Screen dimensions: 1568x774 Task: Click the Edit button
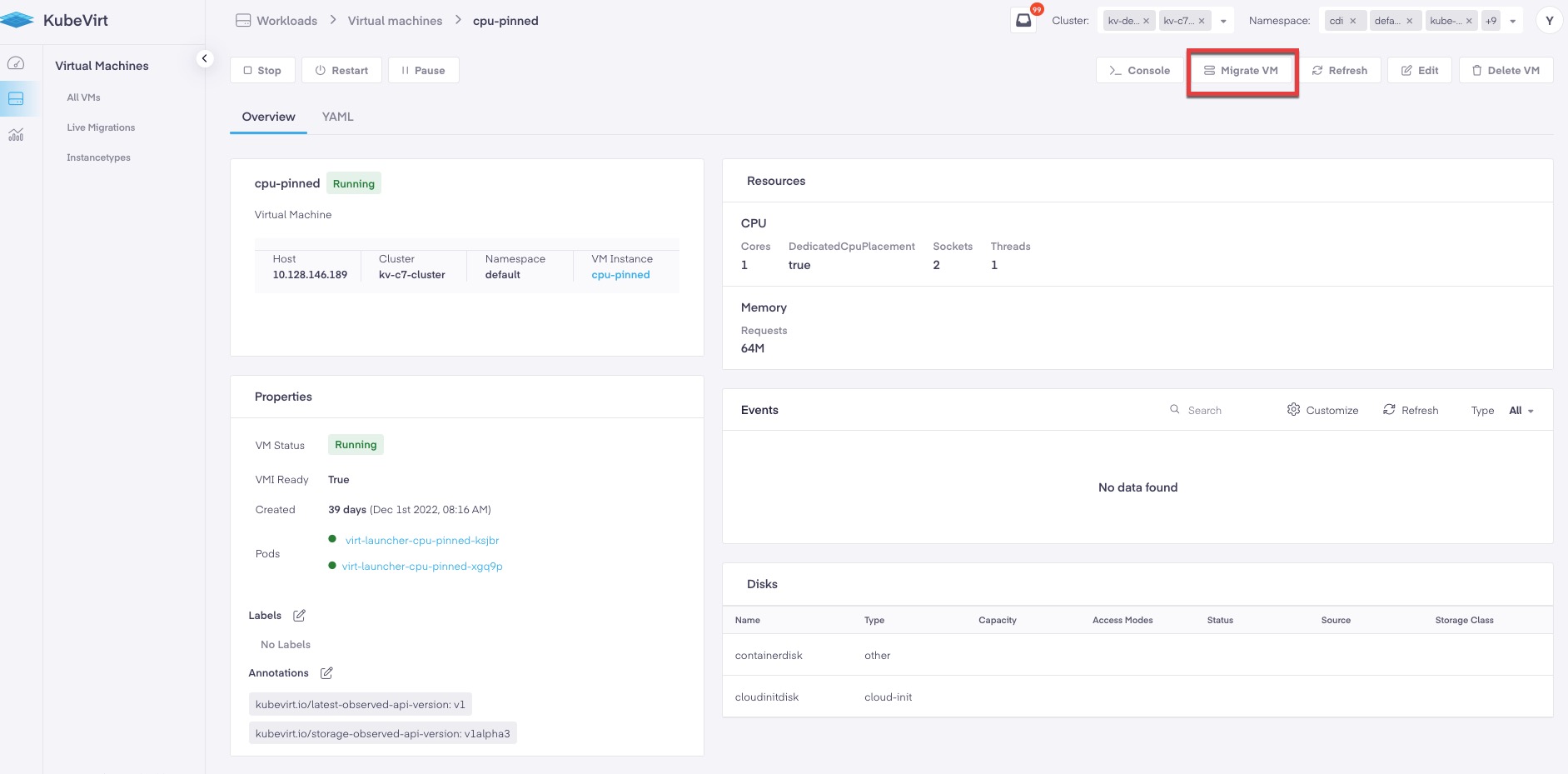[1420, 71]
